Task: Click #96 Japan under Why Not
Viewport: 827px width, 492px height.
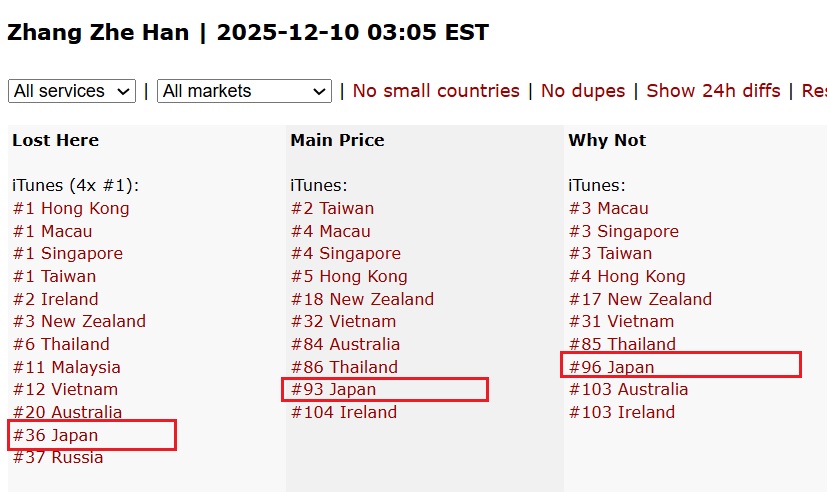Action: (611, 367)
